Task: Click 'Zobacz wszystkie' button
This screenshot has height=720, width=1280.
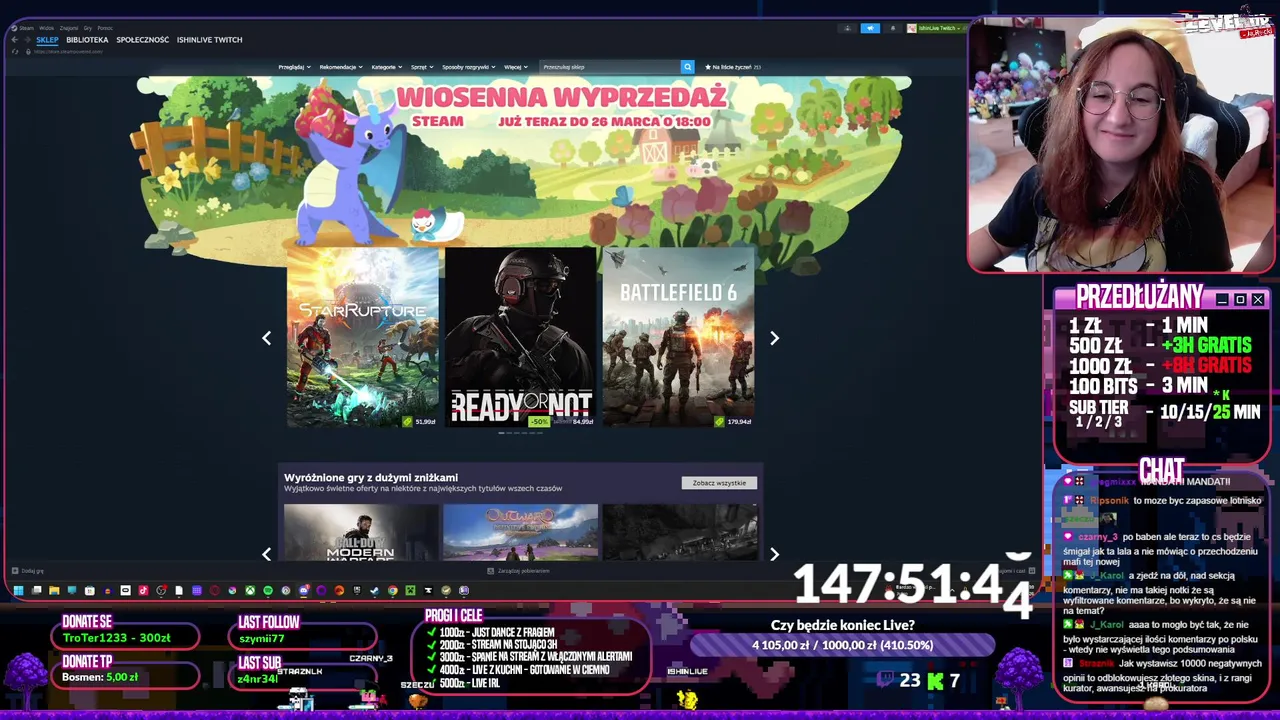Action: [x=719, y=483]
